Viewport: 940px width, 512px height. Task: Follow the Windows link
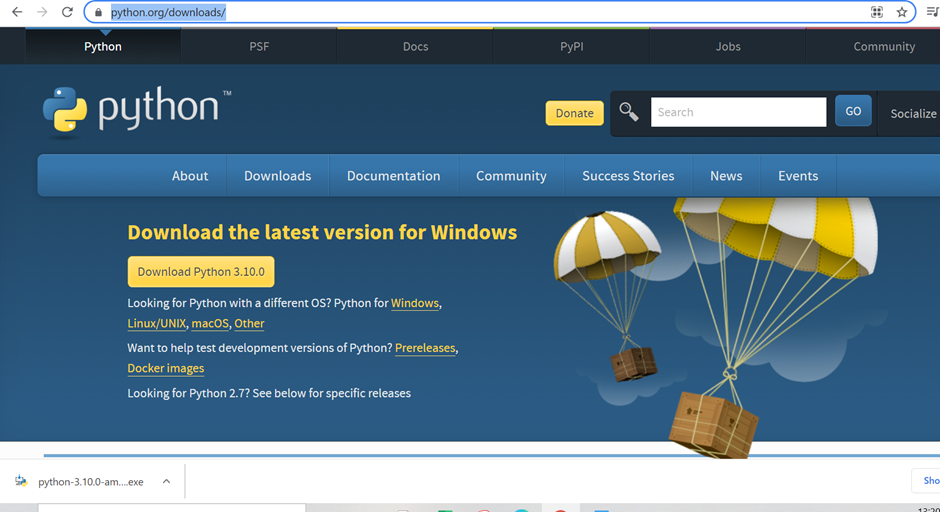click(415, 303)
